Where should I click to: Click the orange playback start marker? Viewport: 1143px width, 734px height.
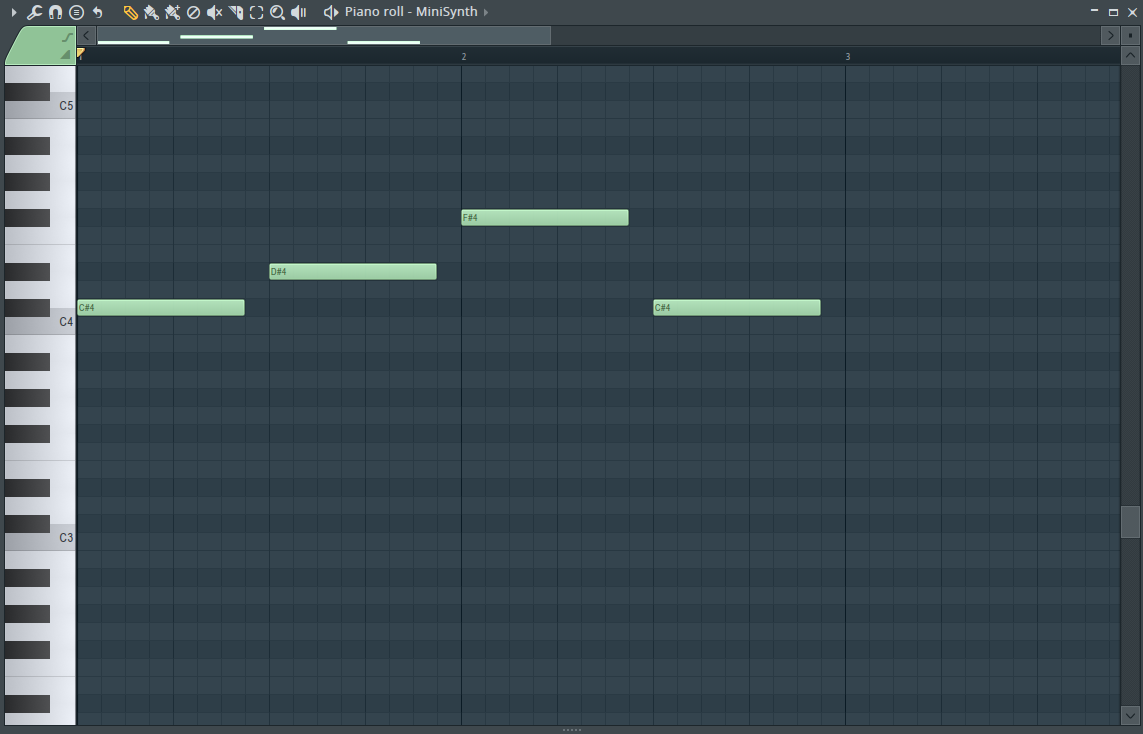tap(81, 53)
